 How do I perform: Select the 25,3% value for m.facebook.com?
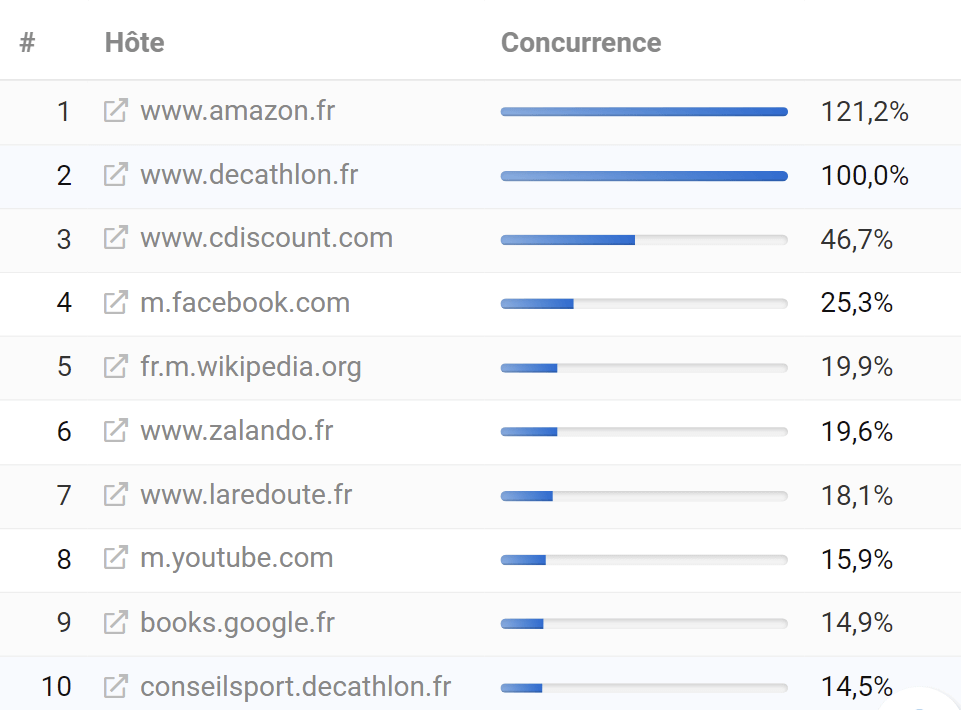click(856, 303)
